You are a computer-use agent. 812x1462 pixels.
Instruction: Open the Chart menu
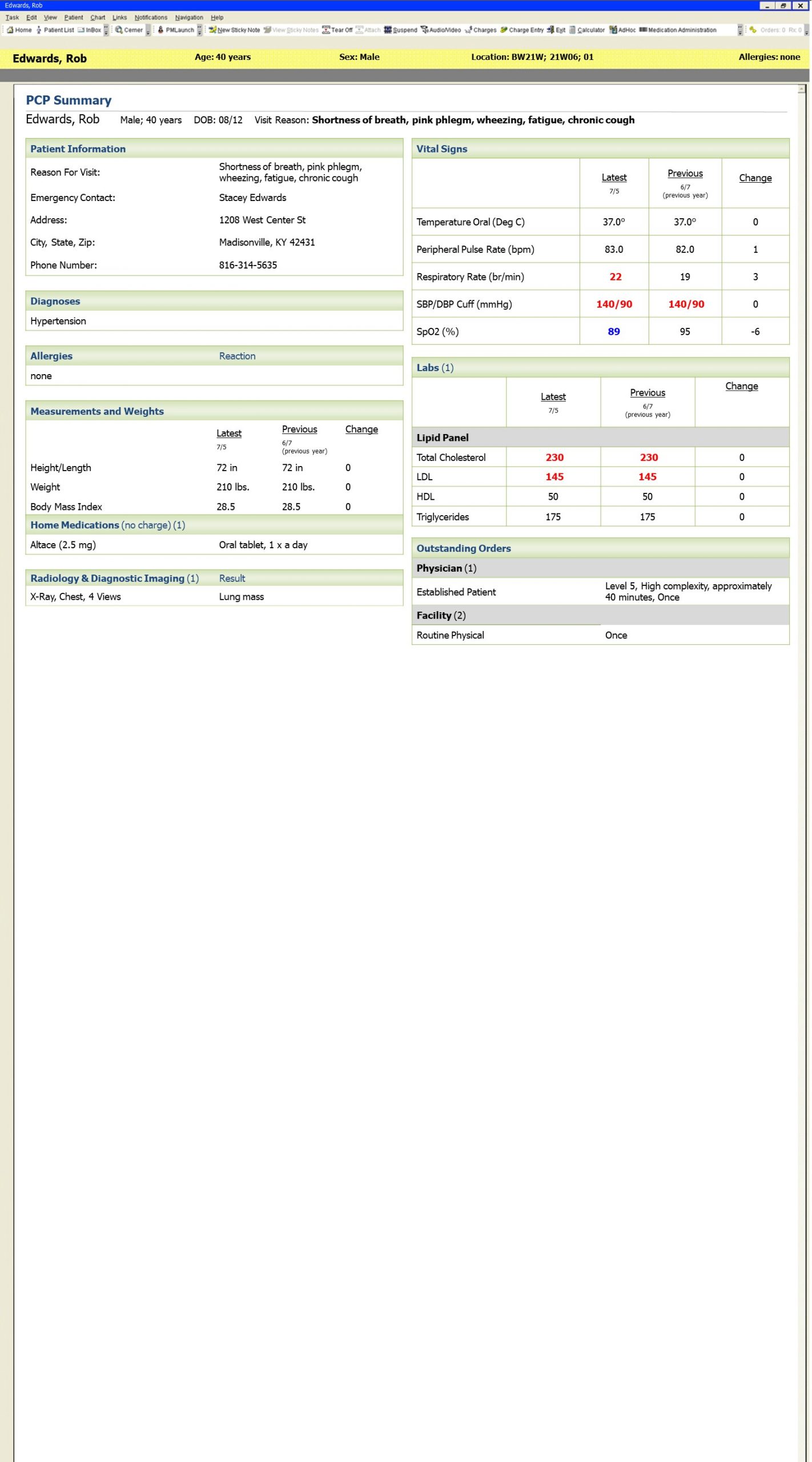(x=98, y=18)
